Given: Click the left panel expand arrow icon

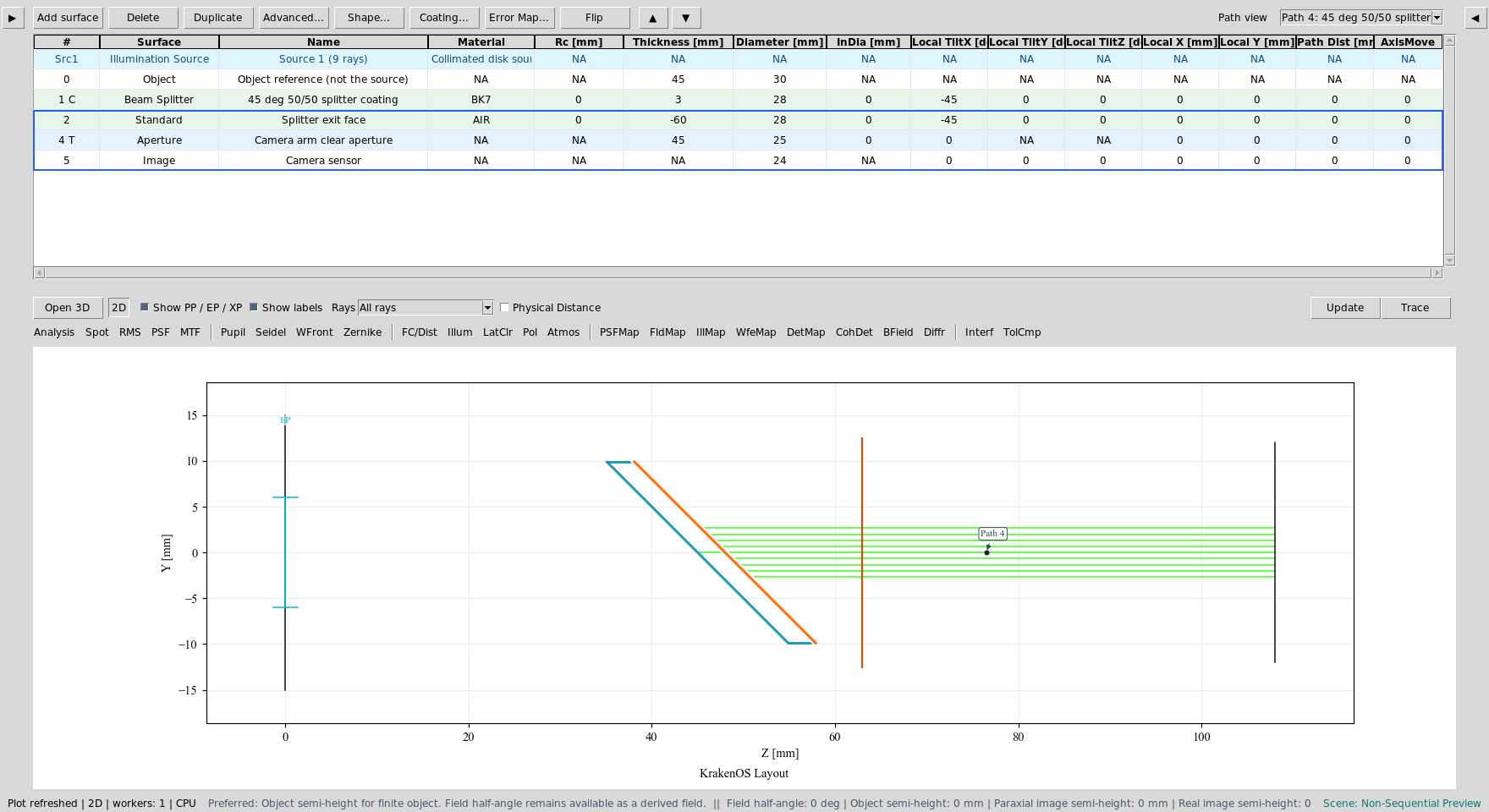Looking at the screenshot, I should coord(13,18).
